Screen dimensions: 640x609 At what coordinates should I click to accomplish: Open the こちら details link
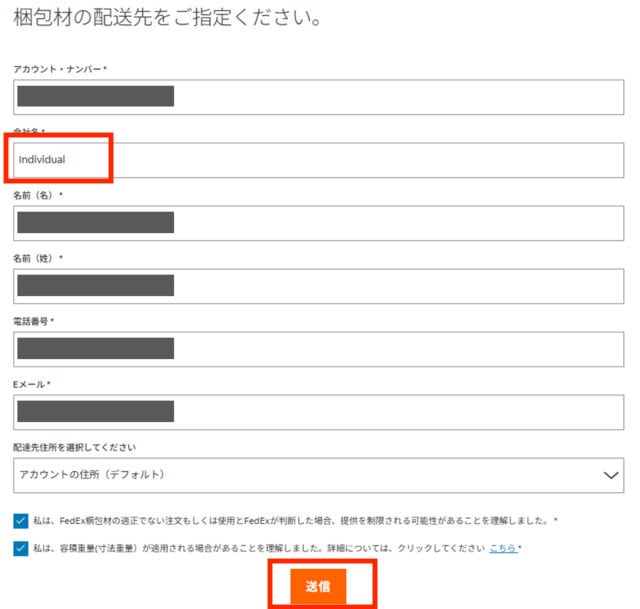pyautogui.click(x=502, y=548)
